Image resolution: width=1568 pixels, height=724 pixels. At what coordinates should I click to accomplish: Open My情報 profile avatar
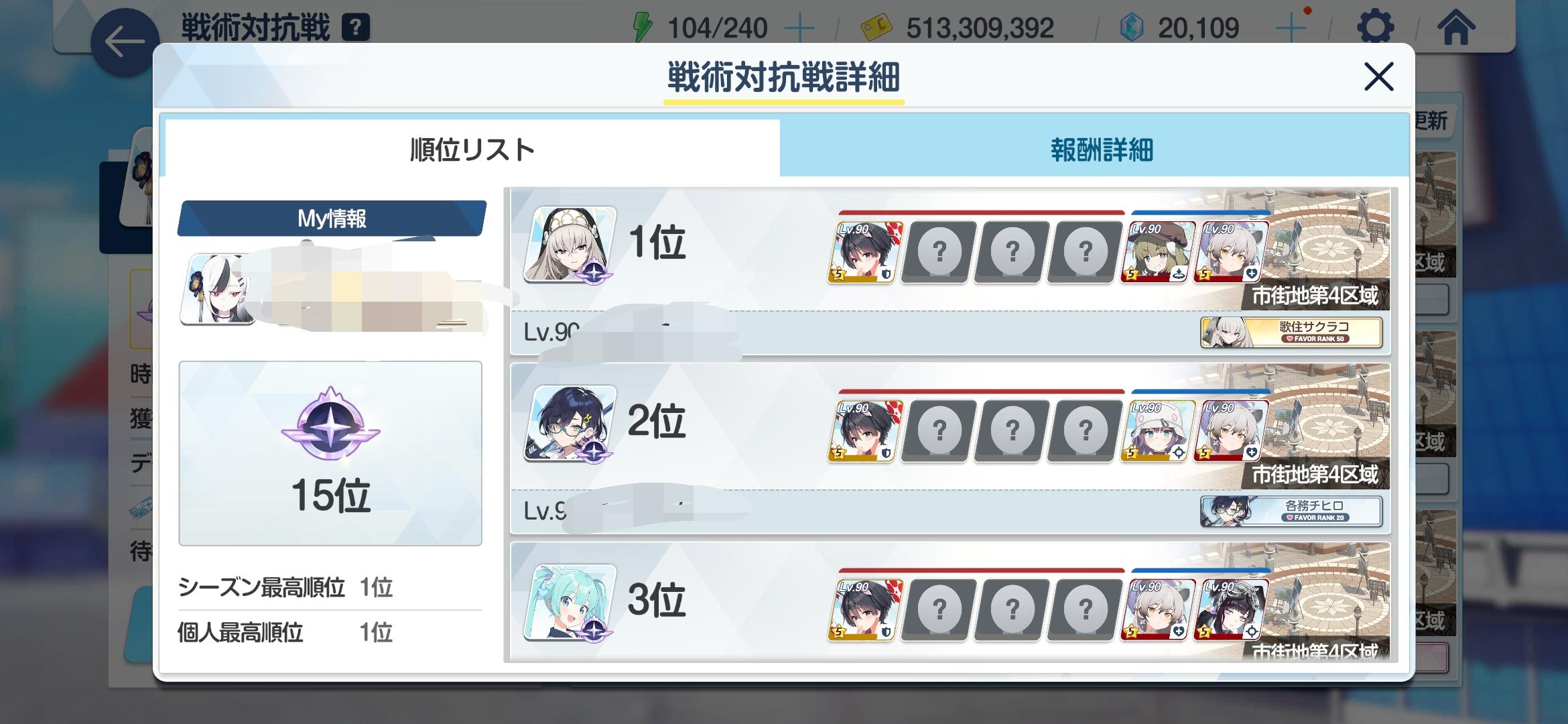(x=218, y=290)
